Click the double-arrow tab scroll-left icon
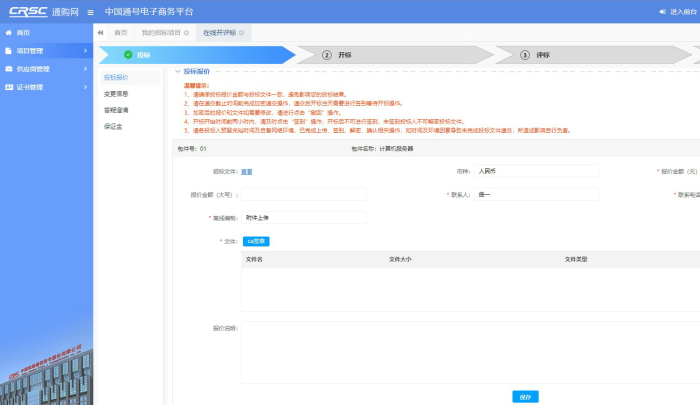Screen dimensions: 700x405 coord(101,33)
